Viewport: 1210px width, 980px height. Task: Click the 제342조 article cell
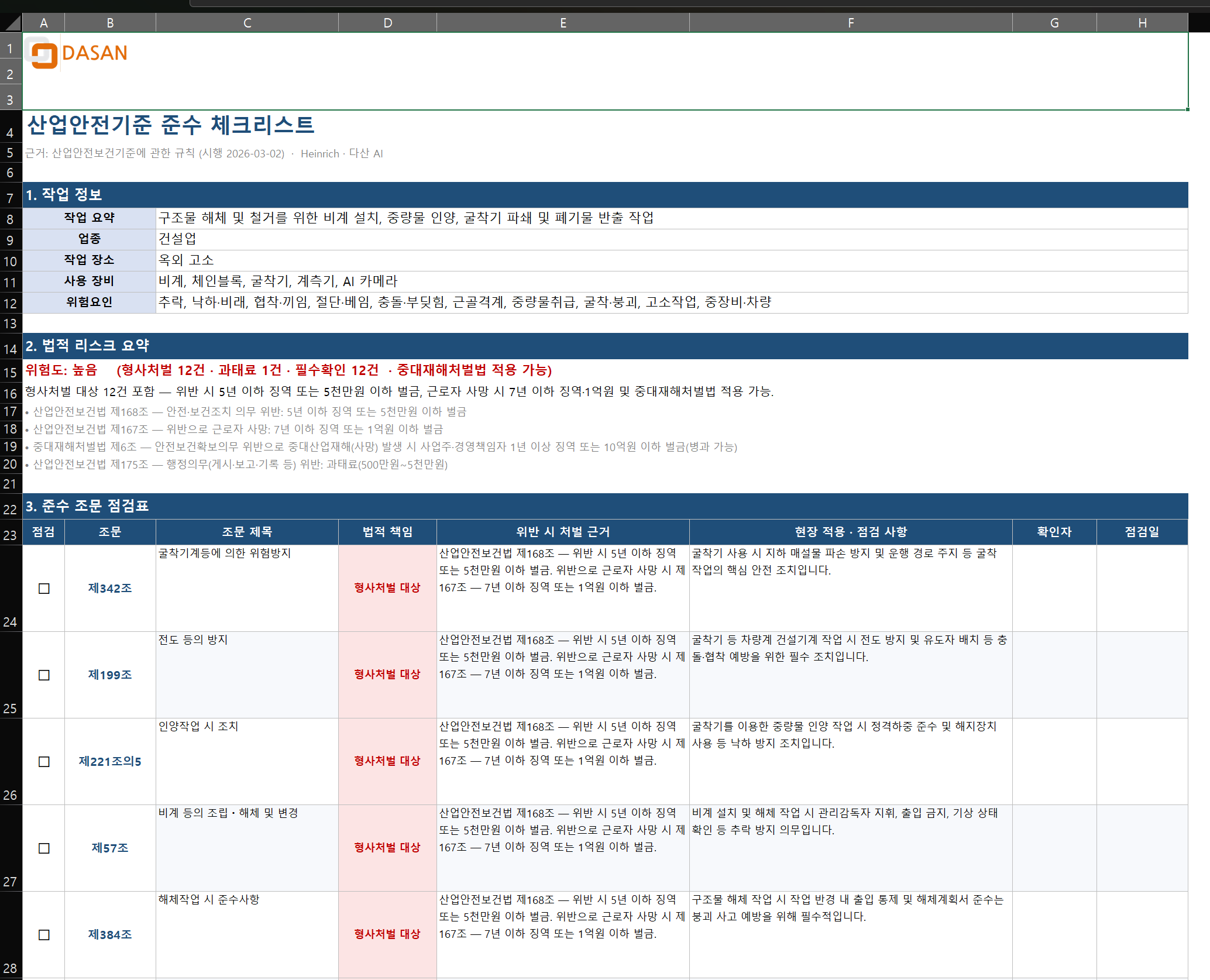click(x=111, y=589)
